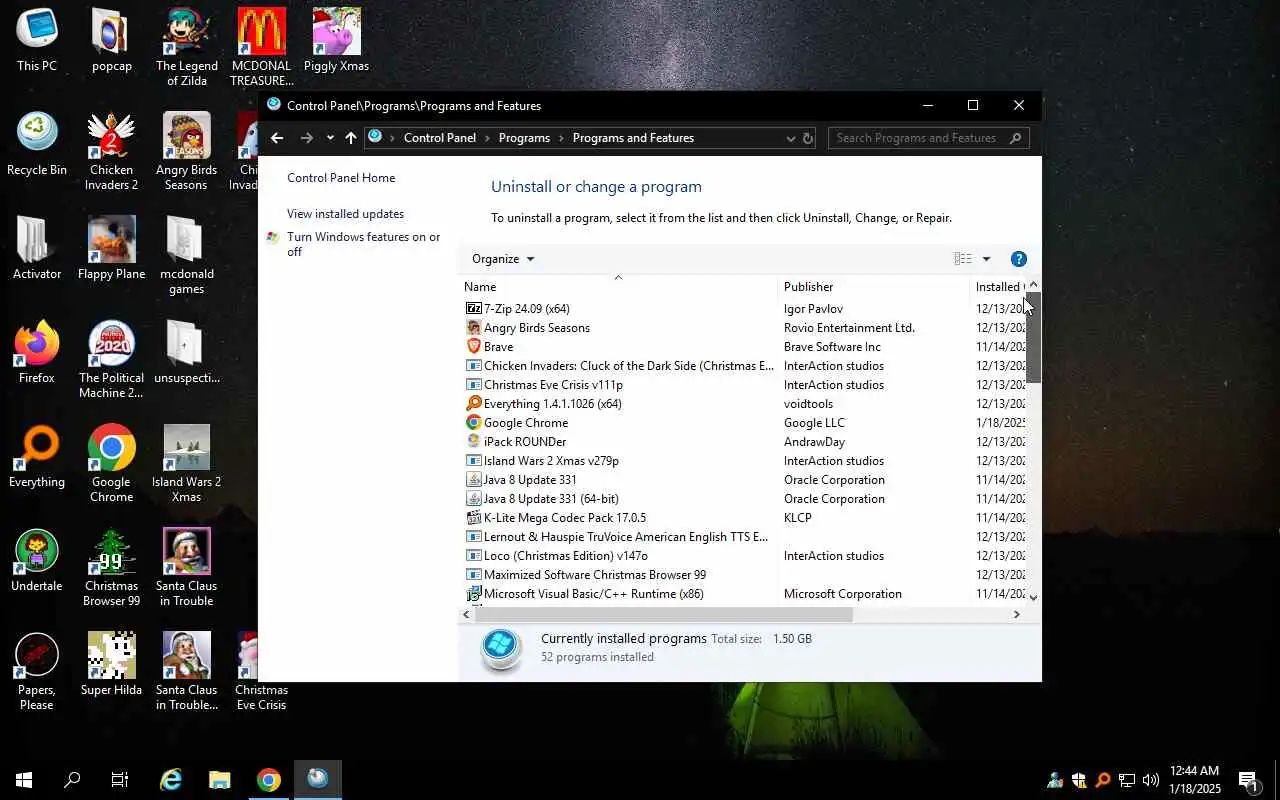
Task: Click the vertical scrollbar thumb of program list
Action: click(1033, 337)
